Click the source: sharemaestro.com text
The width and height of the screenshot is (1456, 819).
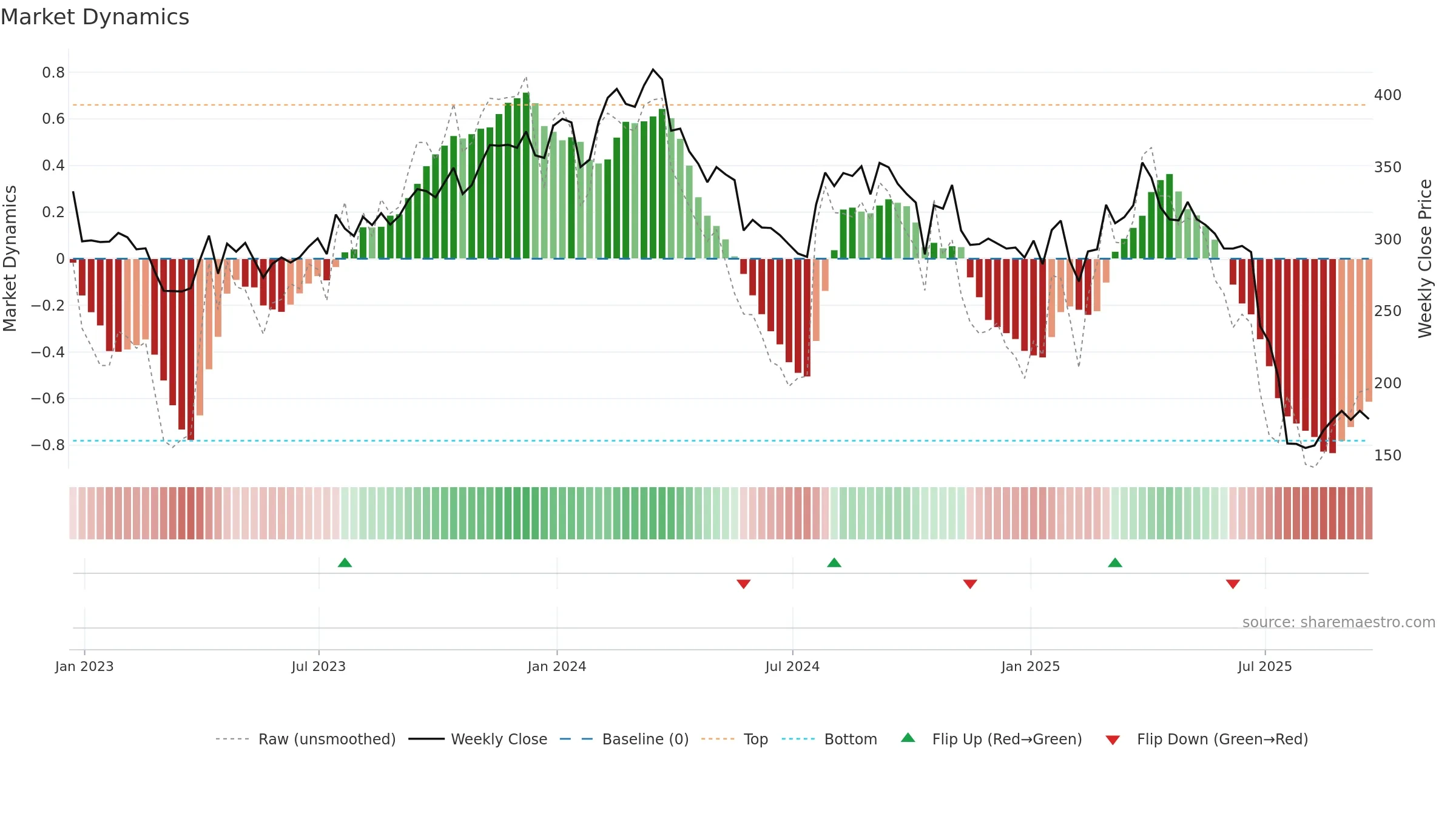(1339, 622)
